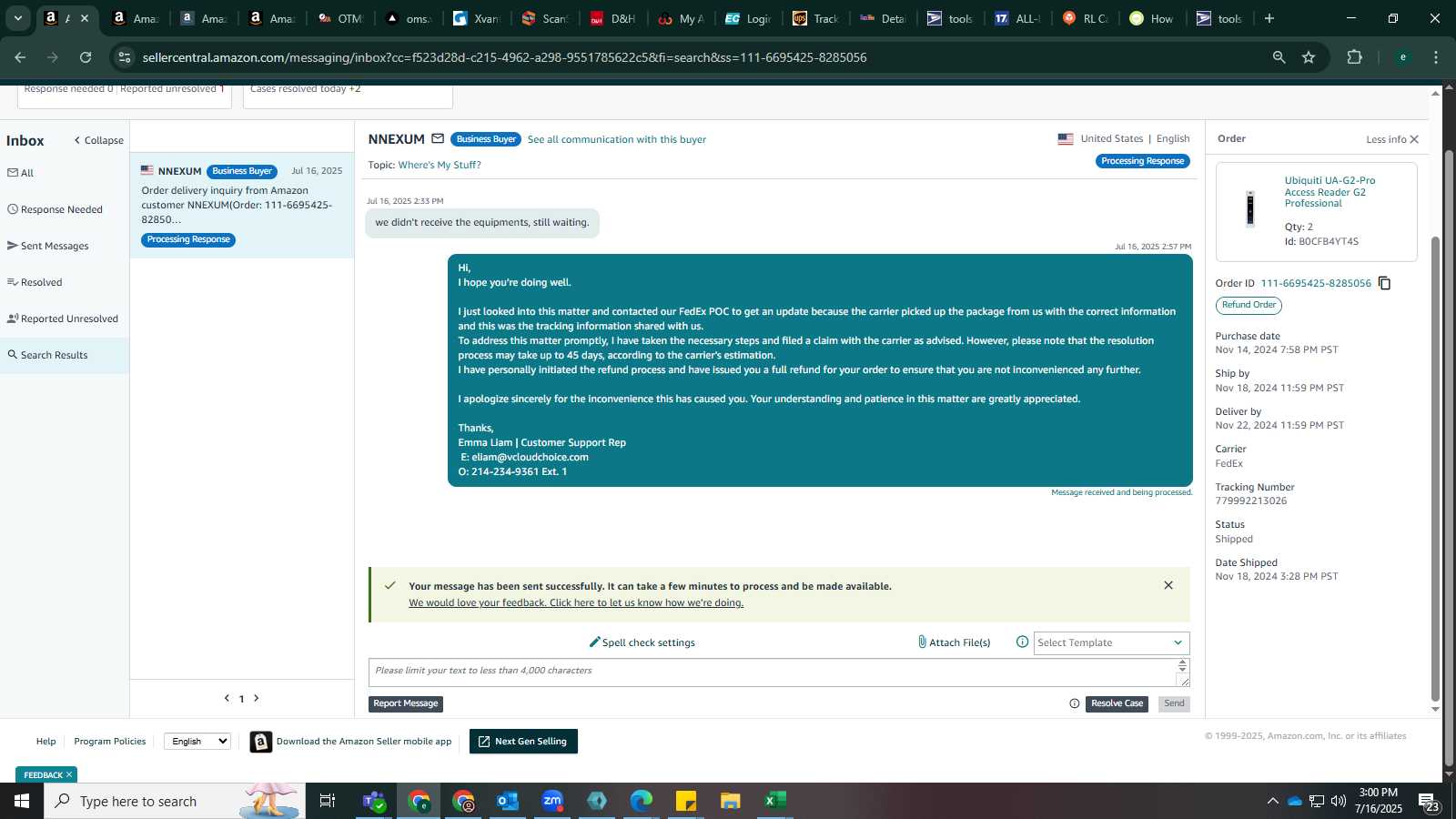1456x819 pixels.
Task: Click the info icon next to Resolve Case
Action: (1075, 703)
